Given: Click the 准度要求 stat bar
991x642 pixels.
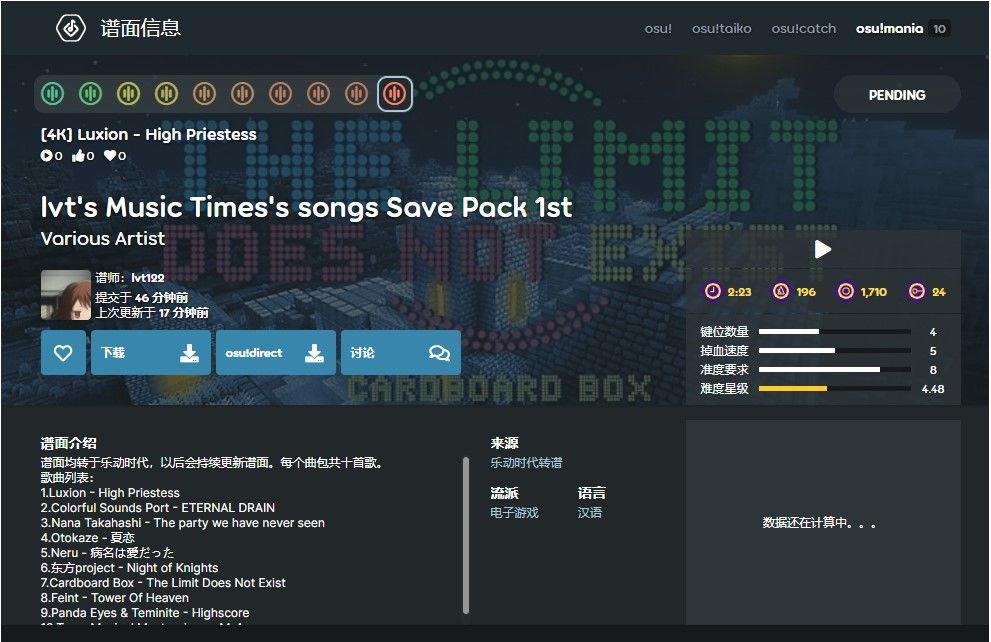Looking at the screenshot, I should [834, 370].
